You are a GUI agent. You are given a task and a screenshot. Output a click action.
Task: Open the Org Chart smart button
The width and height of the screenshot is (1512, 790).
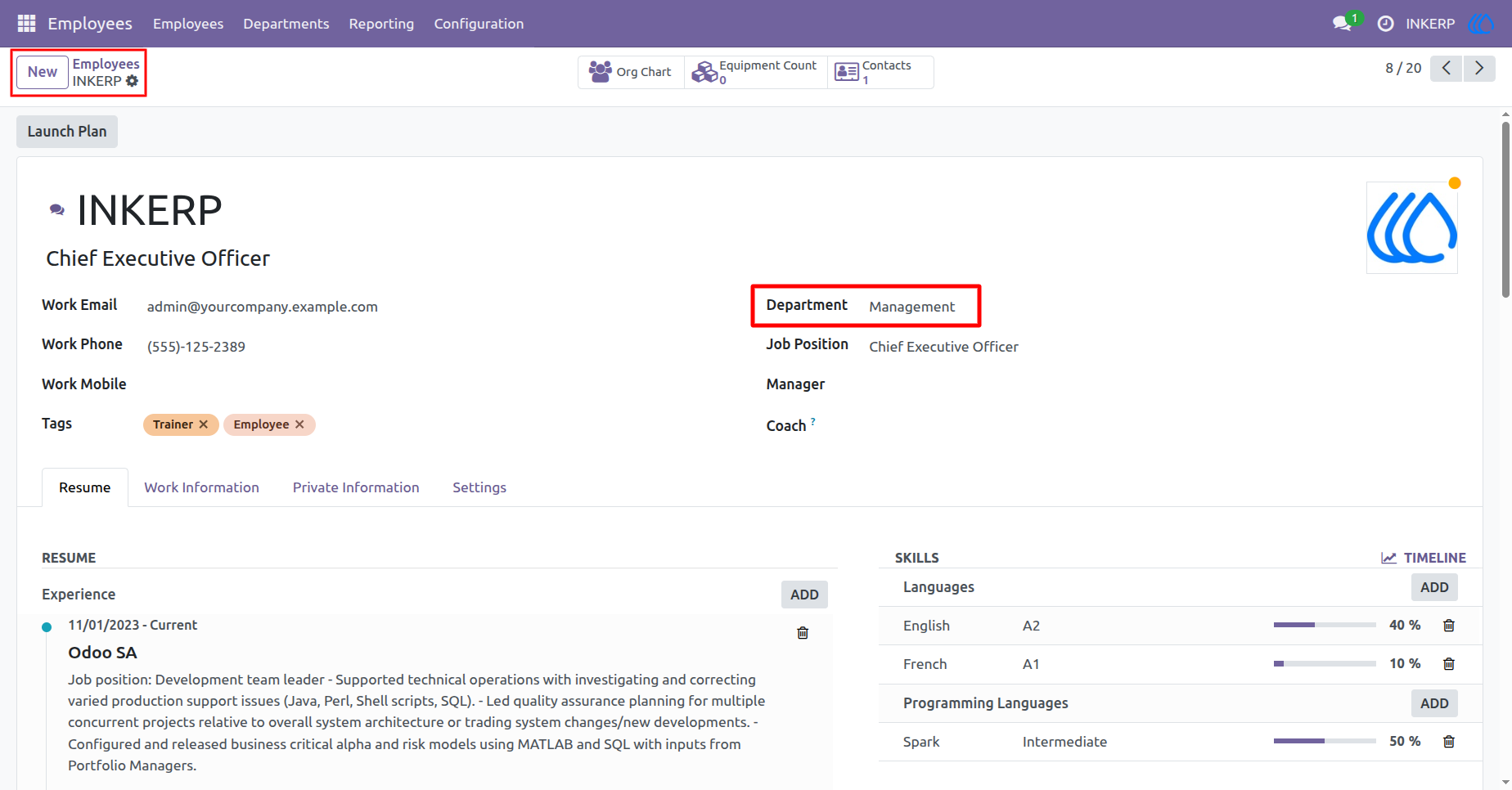[631, 72]
